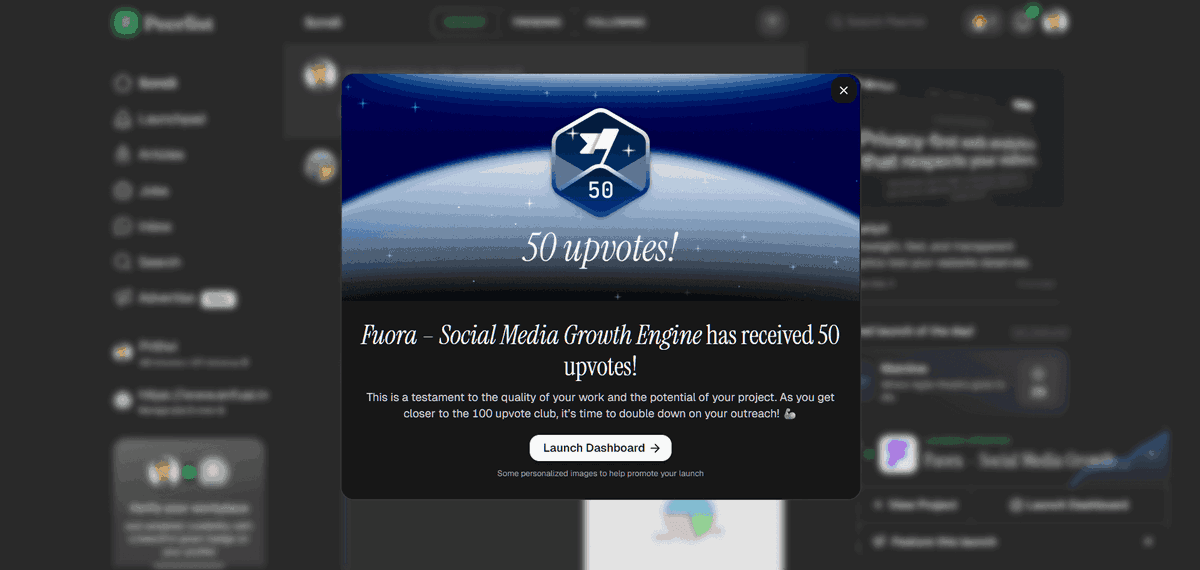
Task: Click the streak icon in the header
Action: (984, 22)
